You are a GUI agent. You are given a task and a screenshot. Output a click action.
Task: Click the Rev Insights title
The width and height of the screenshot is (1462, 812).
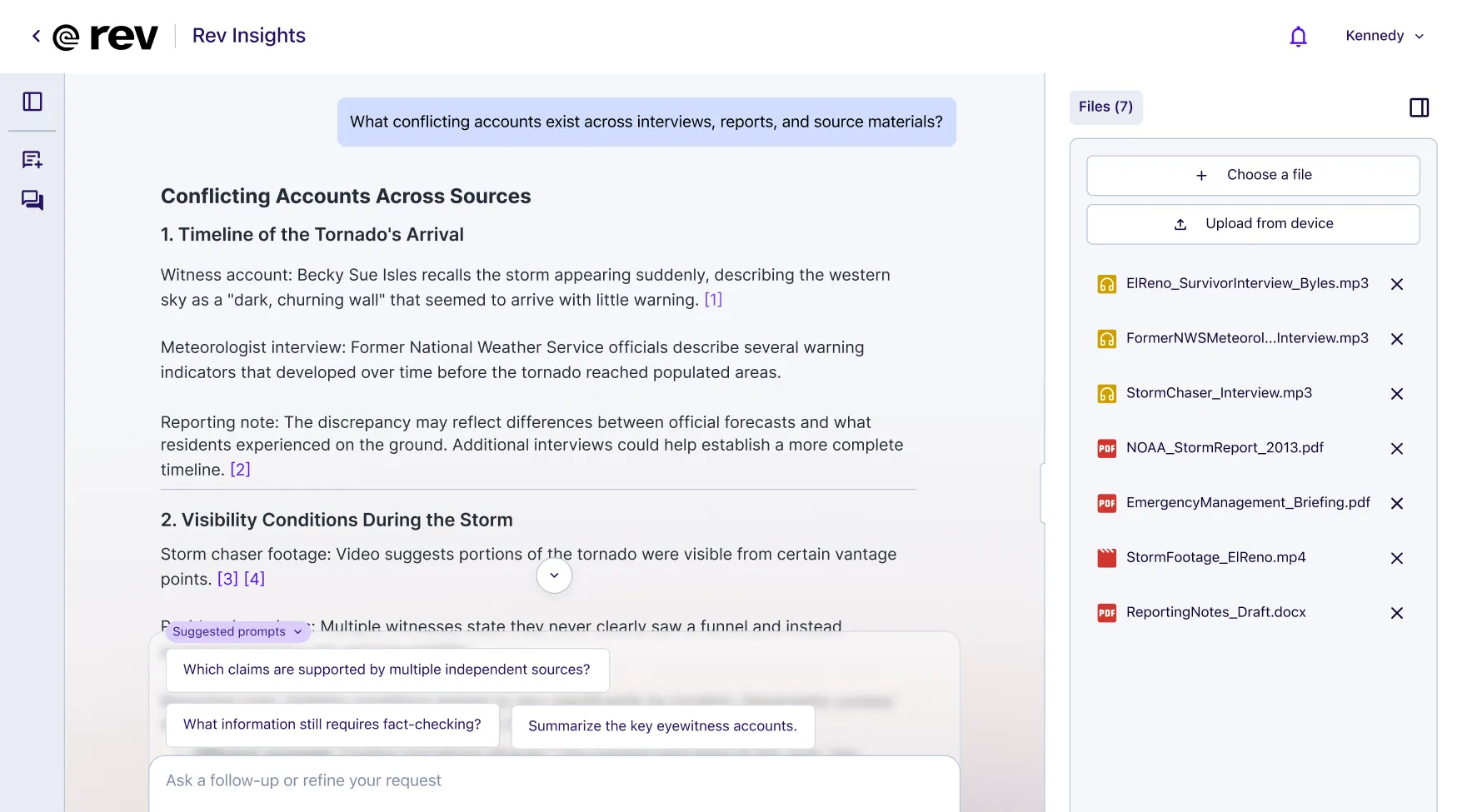click(x=249, y=36)
